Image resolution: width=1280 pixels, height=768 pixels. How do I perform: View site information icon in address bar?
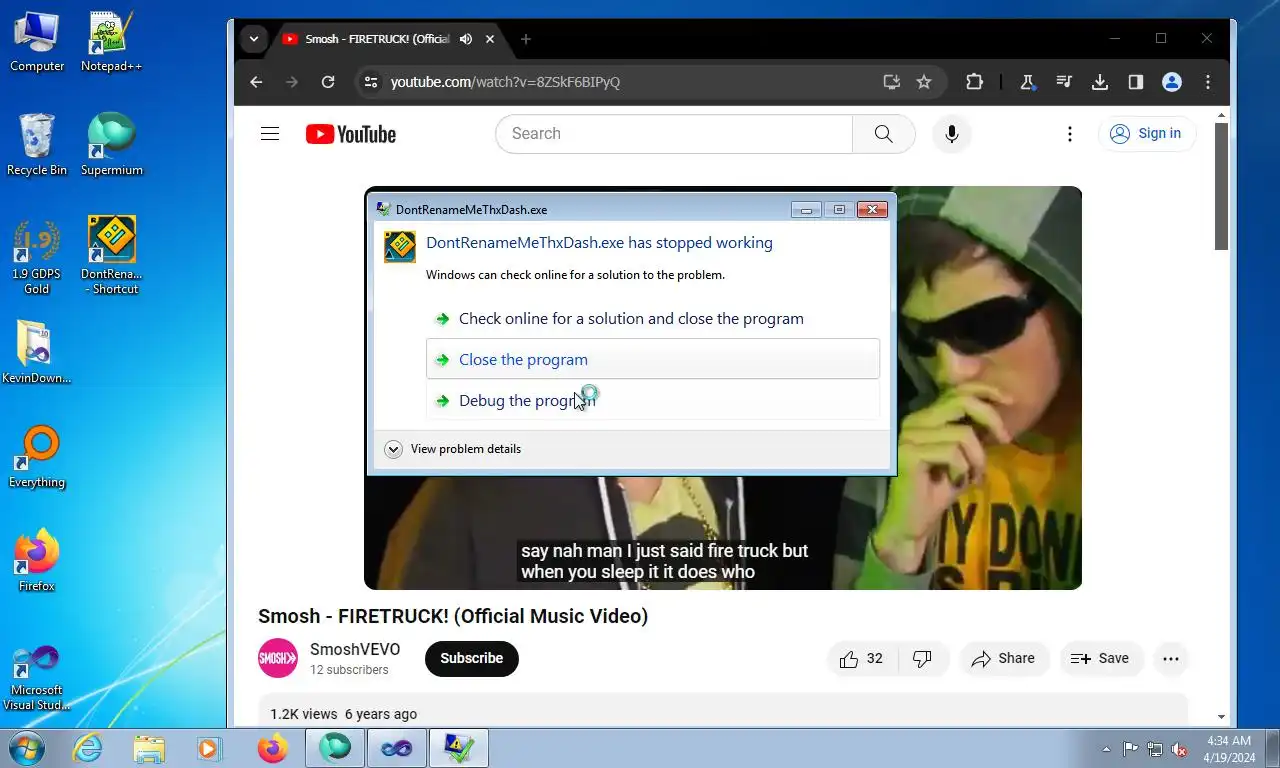coord(371,82)
